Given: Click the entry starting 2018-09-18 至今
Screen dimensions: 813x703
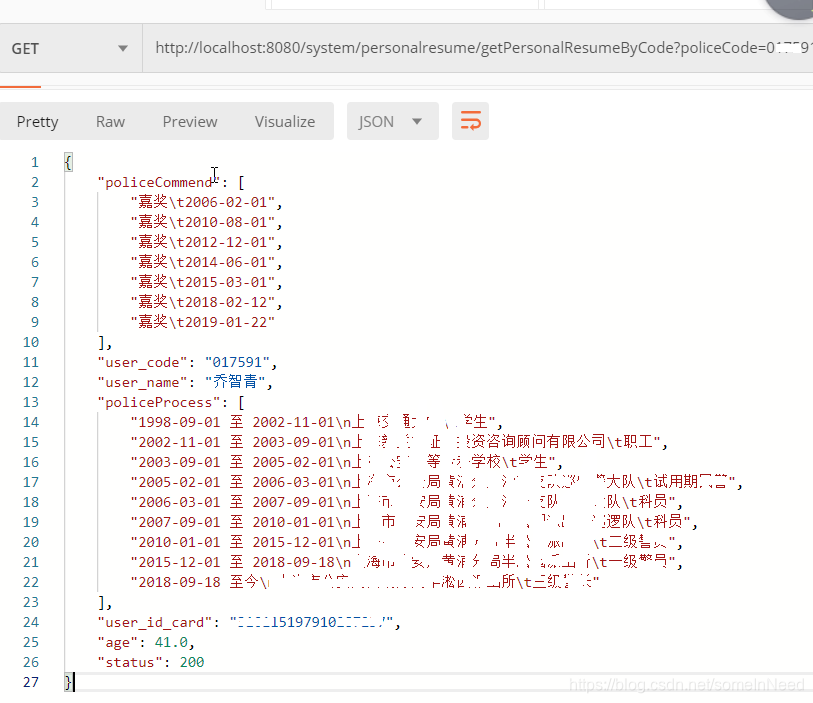Looking at the screenshot, I should 365,583.
